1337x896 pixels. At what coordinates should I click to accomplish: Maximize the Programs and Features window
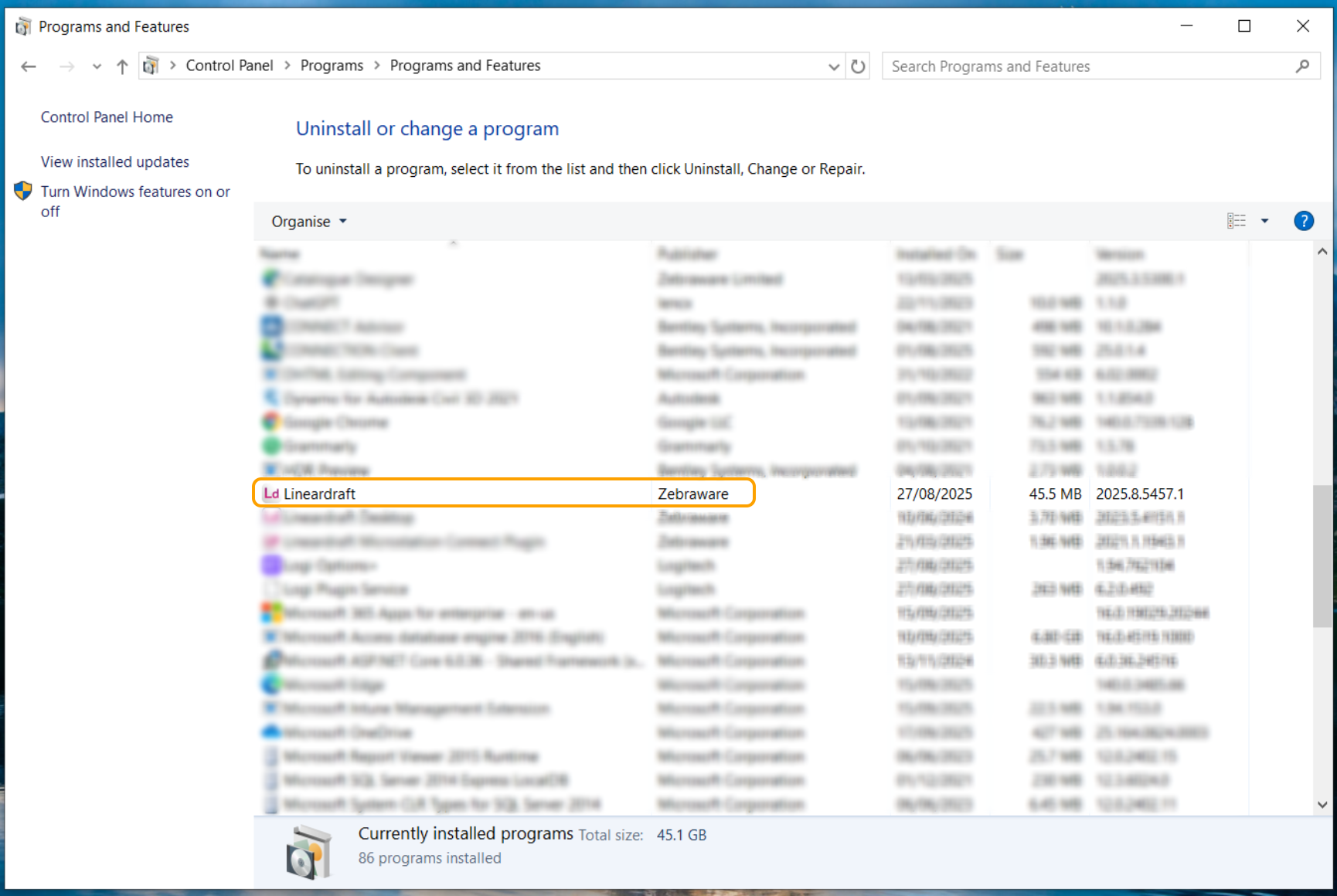pyautogui.click(x=1244, y=26)
